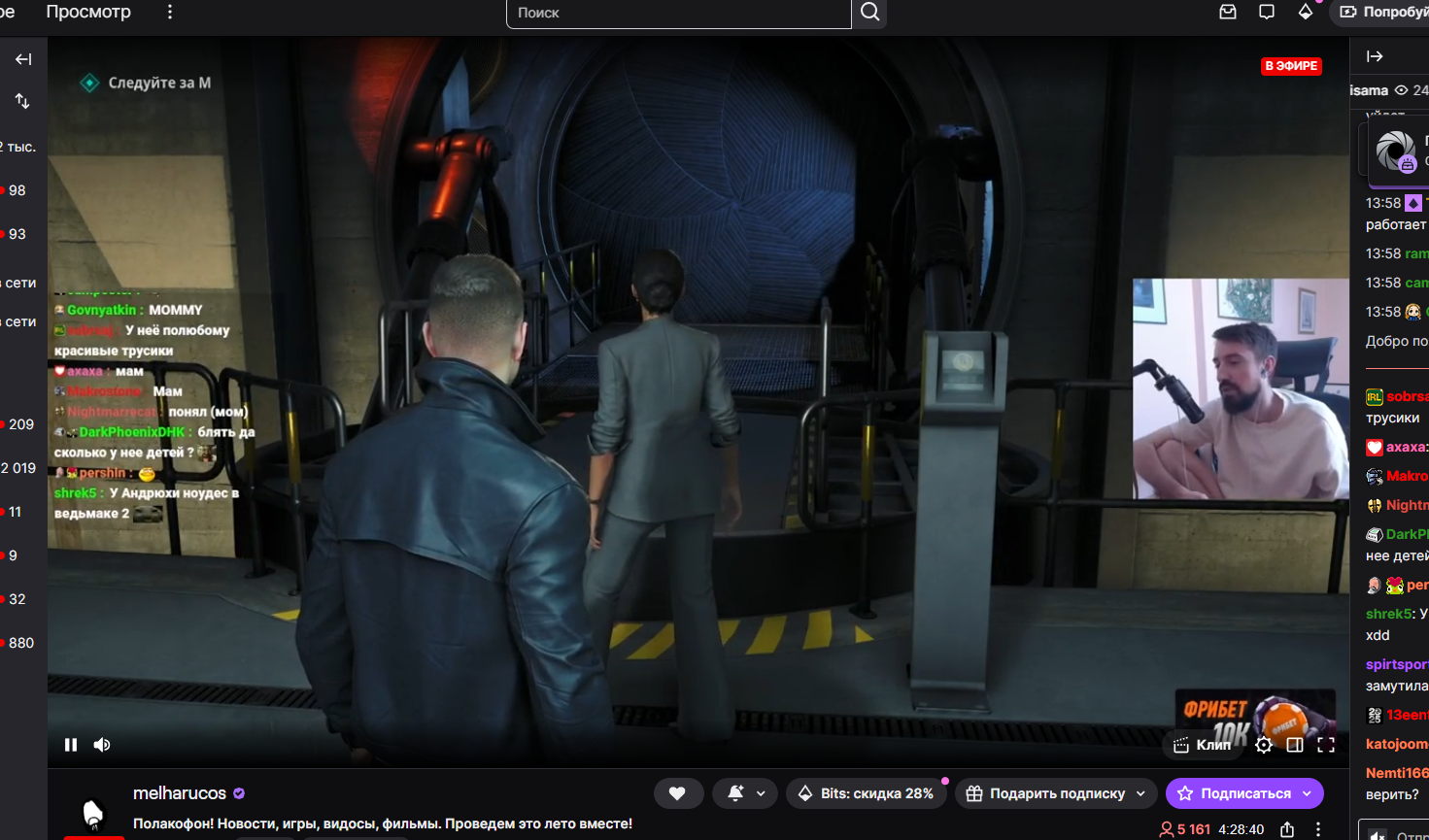Screen dimensions: 1429x840
Task: Open video settings gear
Action: [1264, 745]
